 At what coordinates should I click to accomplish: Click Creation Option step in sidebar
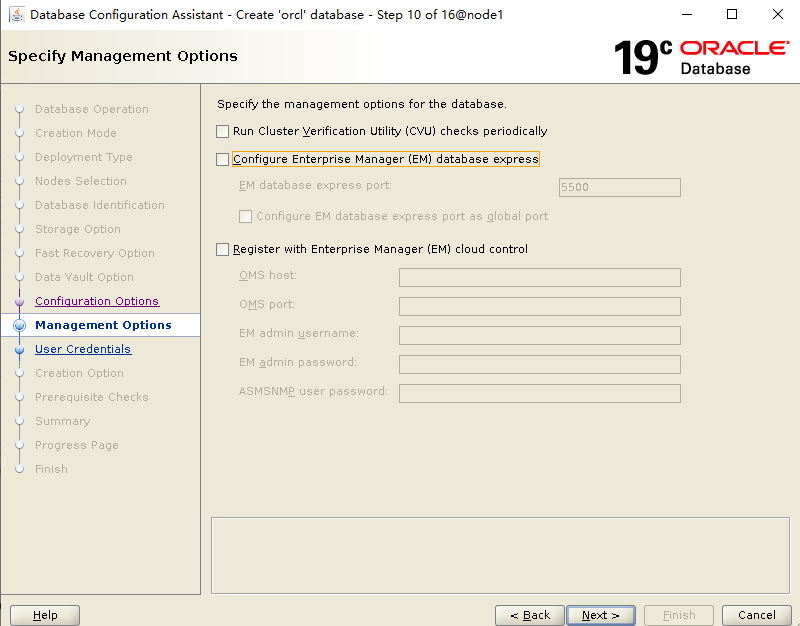click(79, 373)
